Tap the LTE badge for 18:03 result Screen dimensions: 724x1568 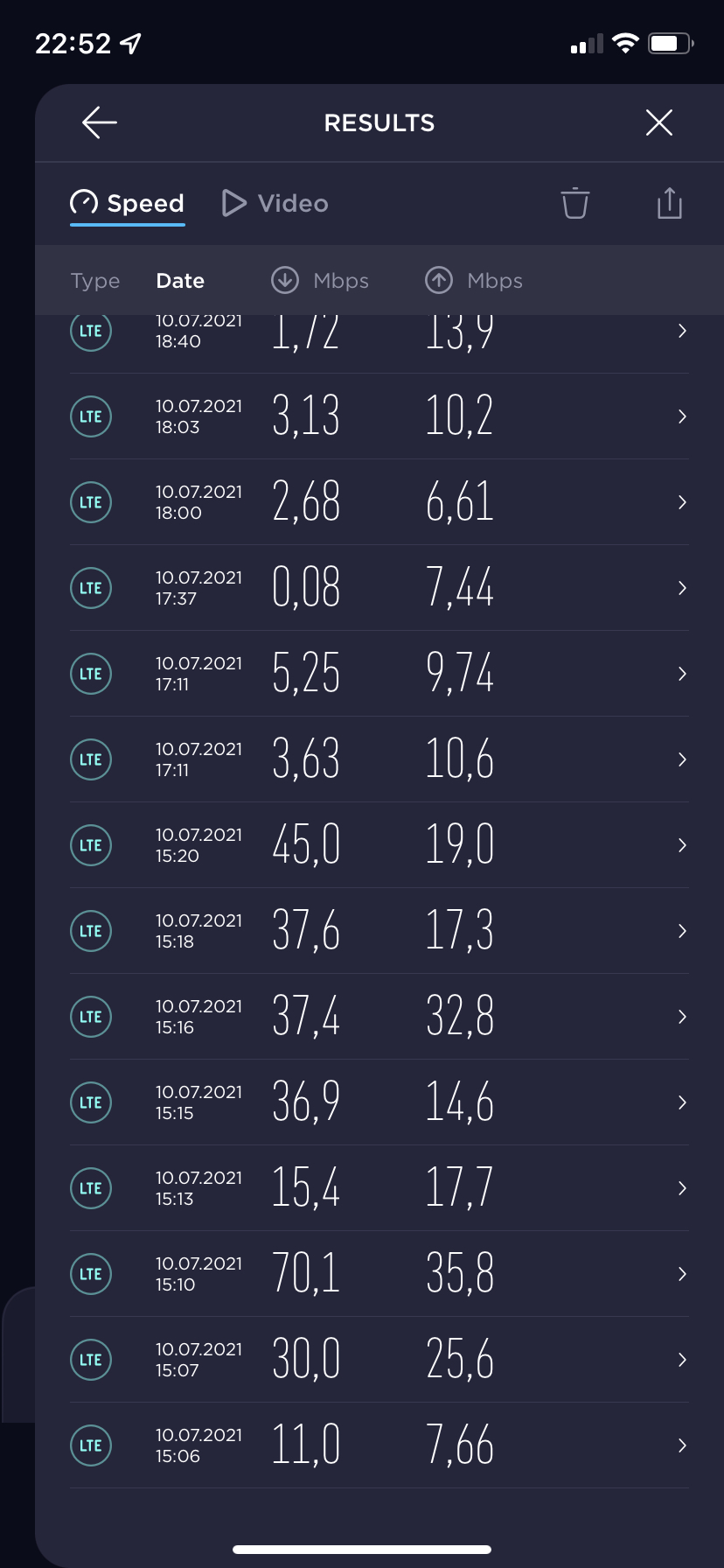coord(91,416)
